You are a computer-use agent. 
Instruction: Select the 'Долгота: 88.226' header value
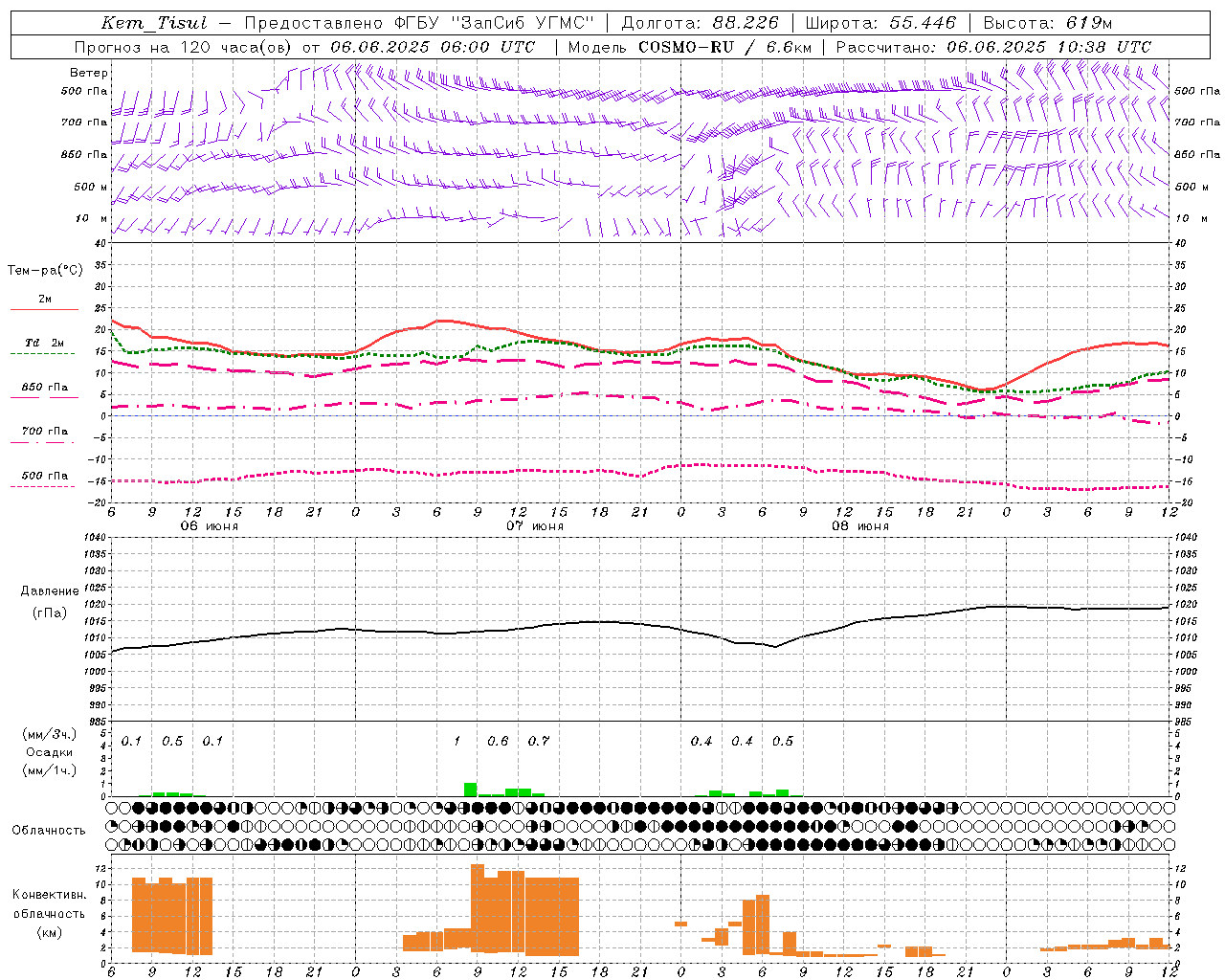click(x=701, y=23)
